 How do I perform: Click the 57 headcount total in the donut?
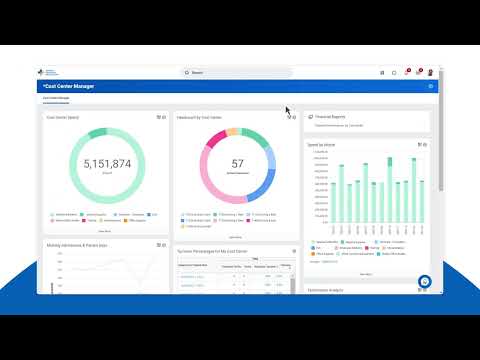tap(237, 164)
